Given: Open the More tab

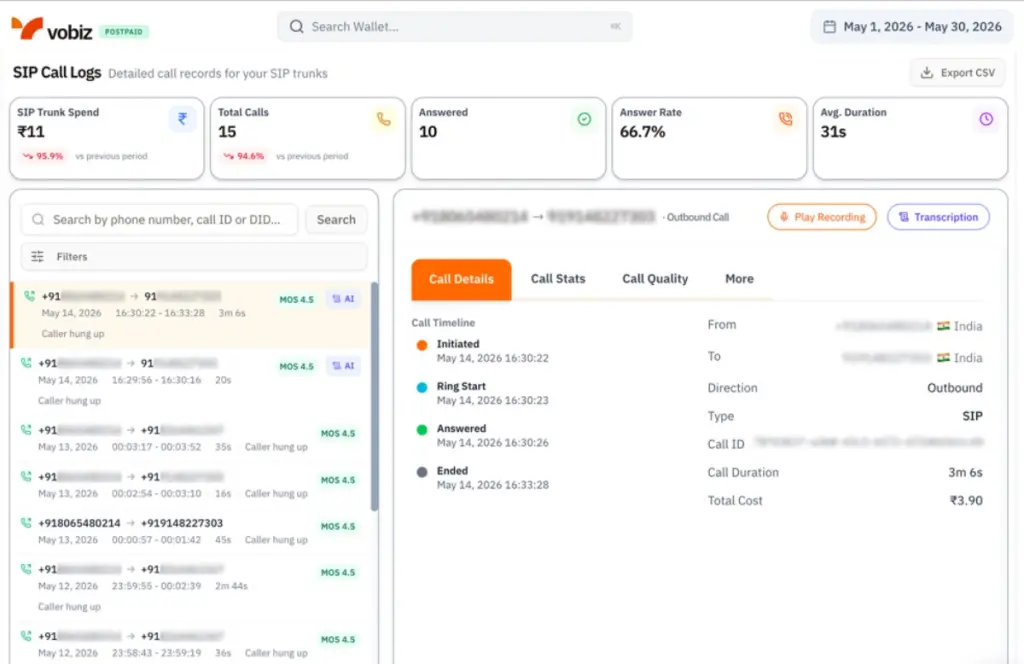Looking at the screenshot, I should tap(739, 279).
